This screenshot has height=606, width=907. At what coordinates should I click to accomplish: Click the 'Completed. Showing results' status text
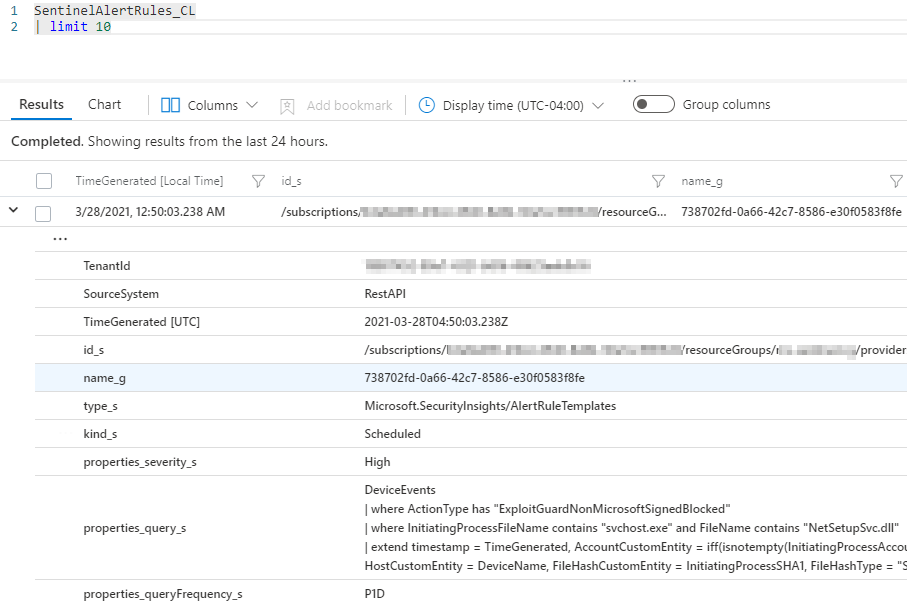[x=169, y=141]
